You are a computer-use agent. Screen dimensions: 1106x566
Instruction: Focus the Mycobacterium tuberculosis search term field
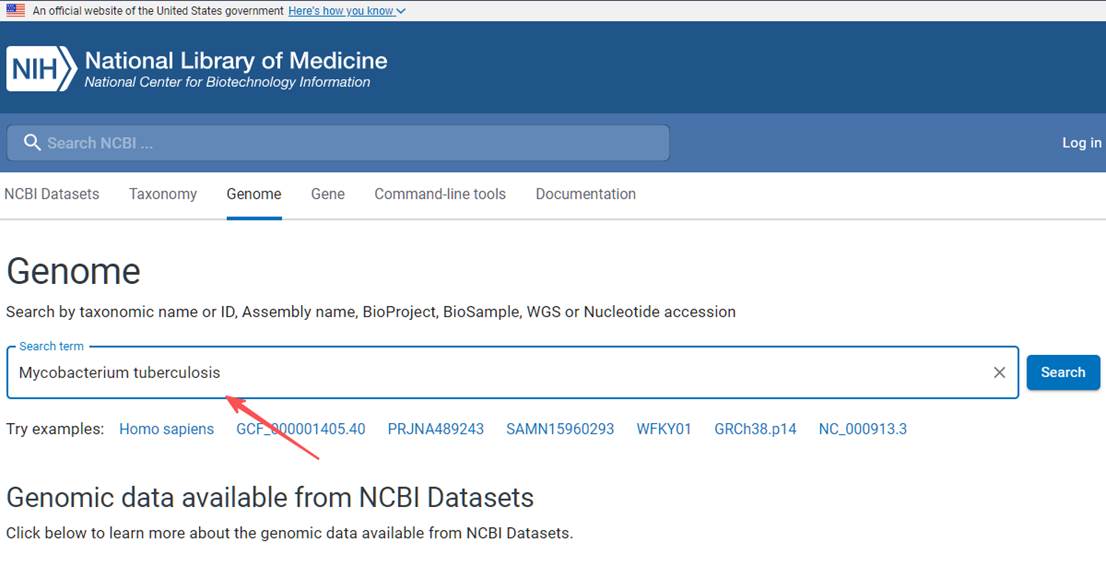[500, 372]
